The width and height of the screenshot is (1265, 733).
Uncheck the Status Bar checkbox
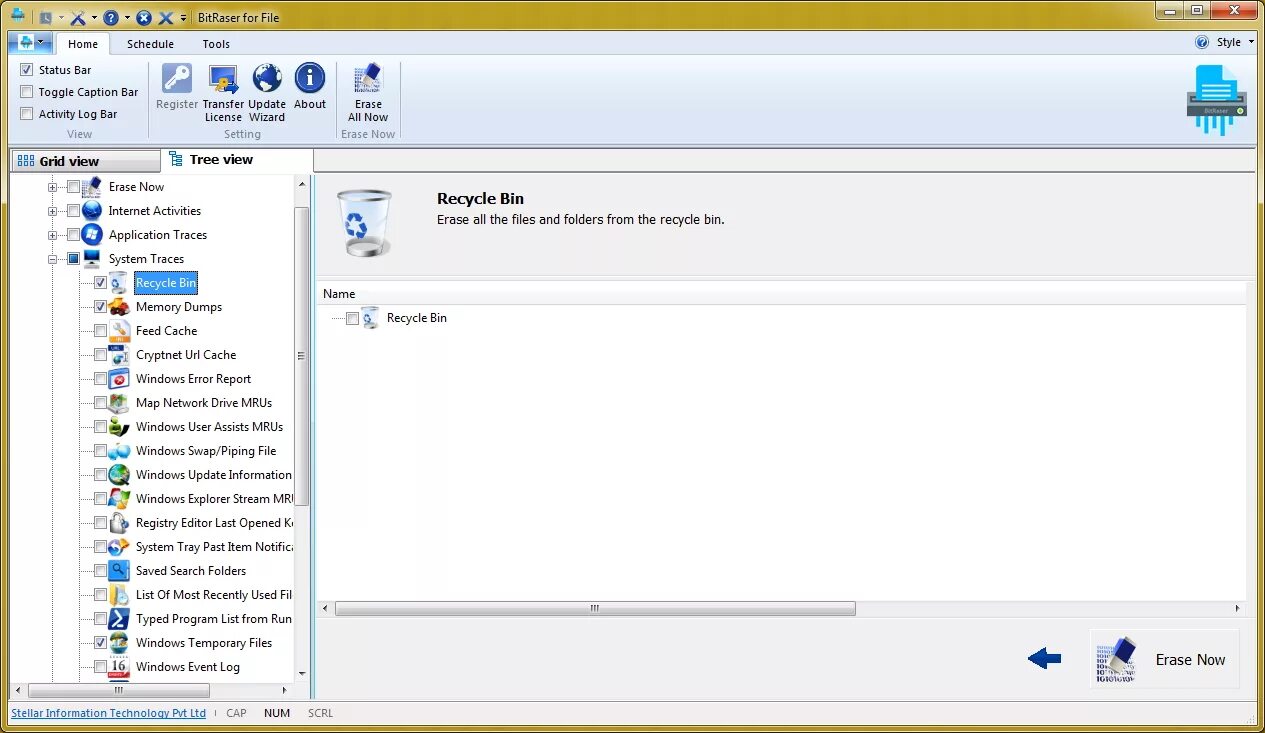[27, 70]
